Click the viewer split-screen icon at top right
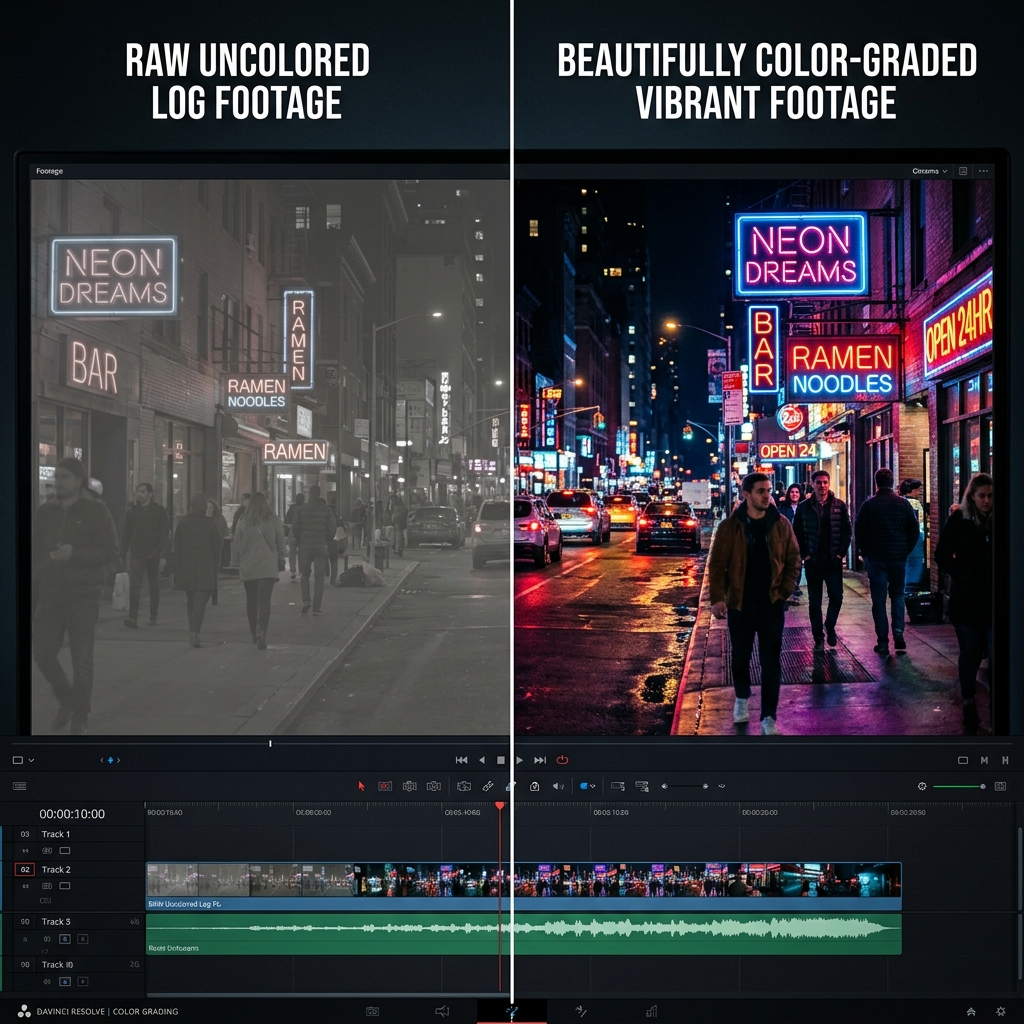The width and height of the screenshot is (1024, 1024). [963, 171]
